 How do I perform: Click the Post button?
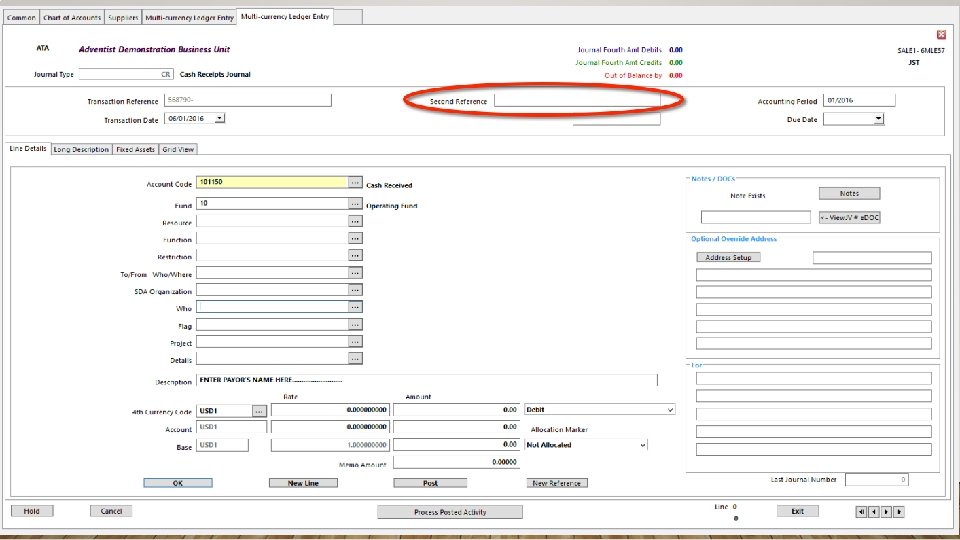[430, 483]
